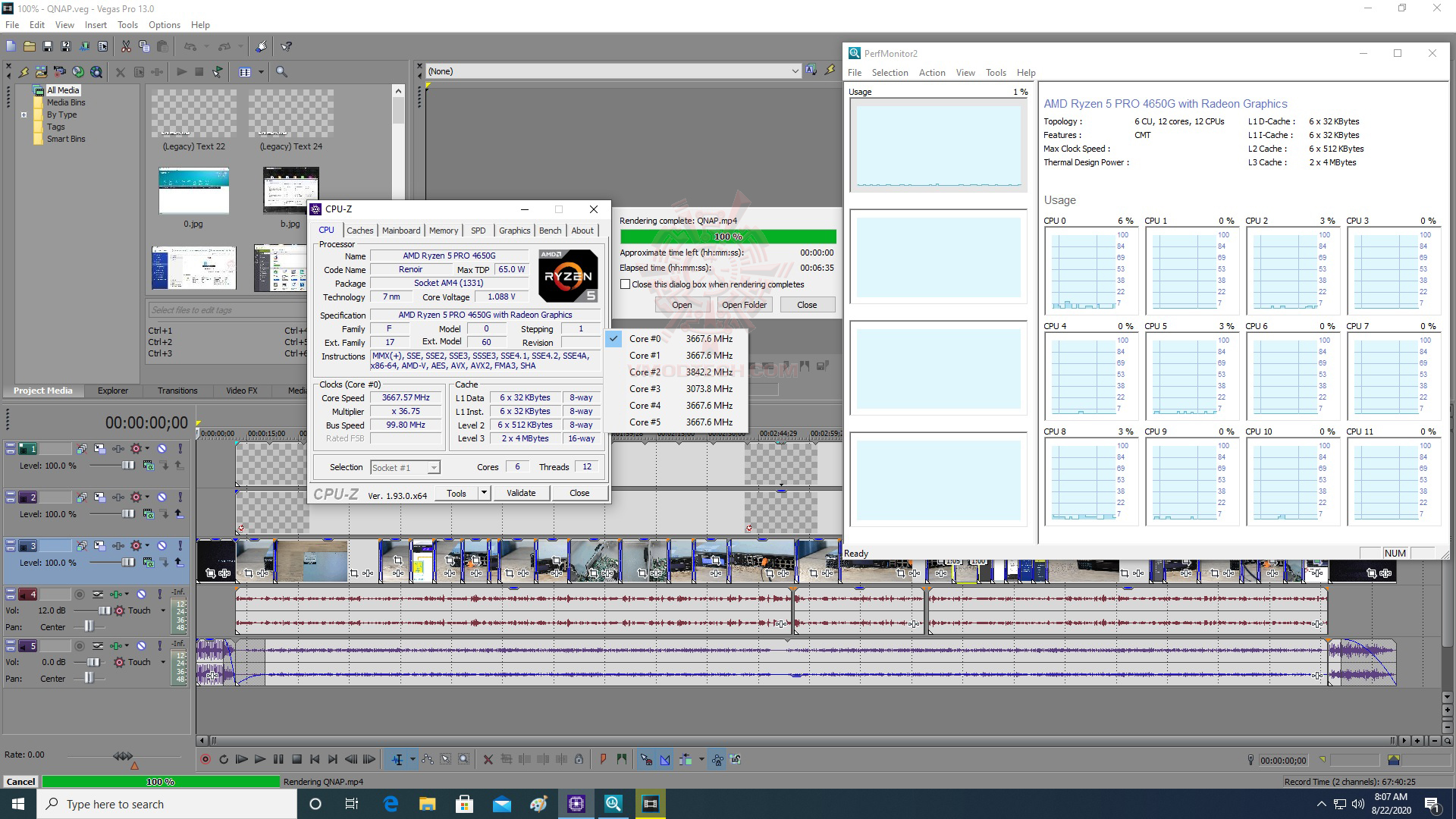Click the What's This help cursor icon

point(287,46)
